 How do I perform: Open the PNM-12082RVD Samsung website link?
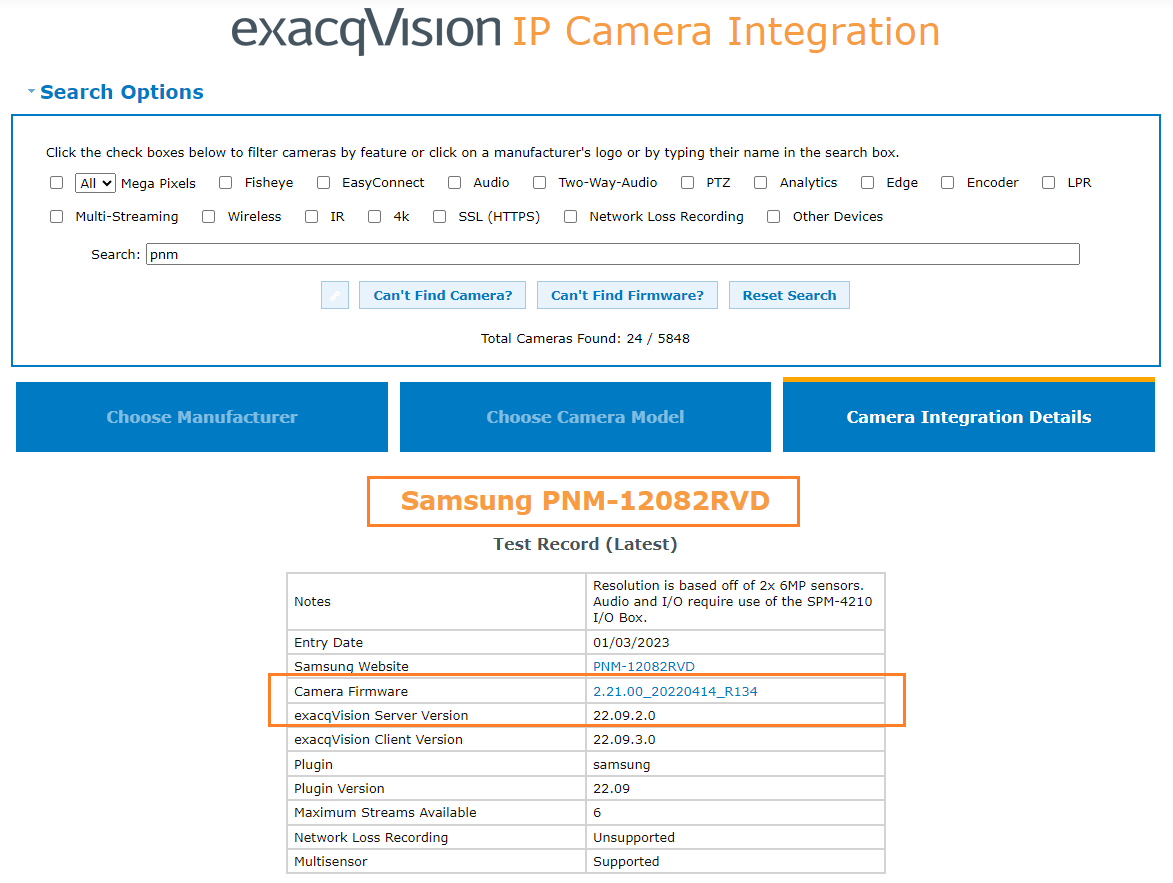click(x=643, y=667)
